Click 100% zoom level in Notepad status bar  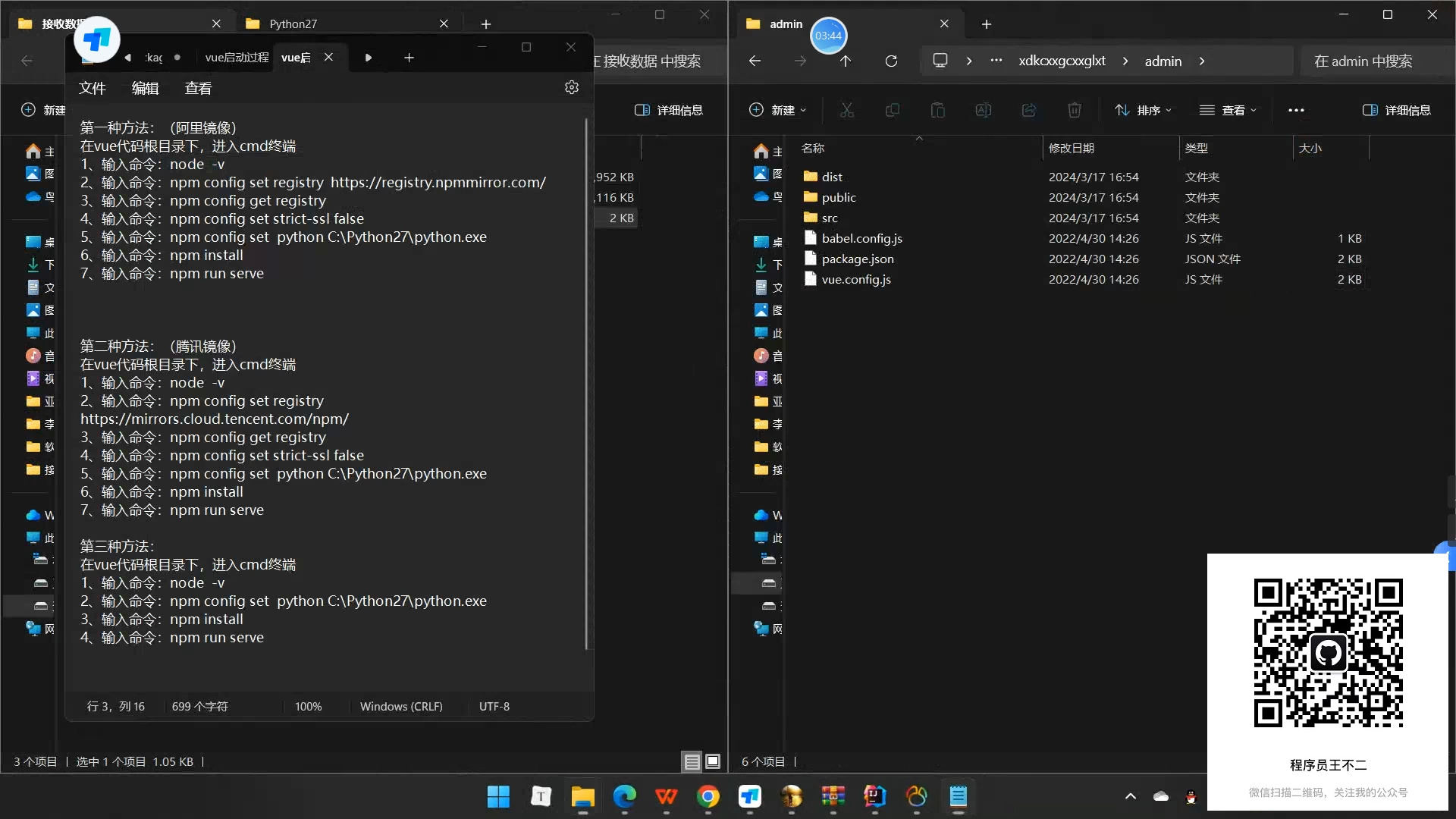pyautogui.click(x=308, y=706)
